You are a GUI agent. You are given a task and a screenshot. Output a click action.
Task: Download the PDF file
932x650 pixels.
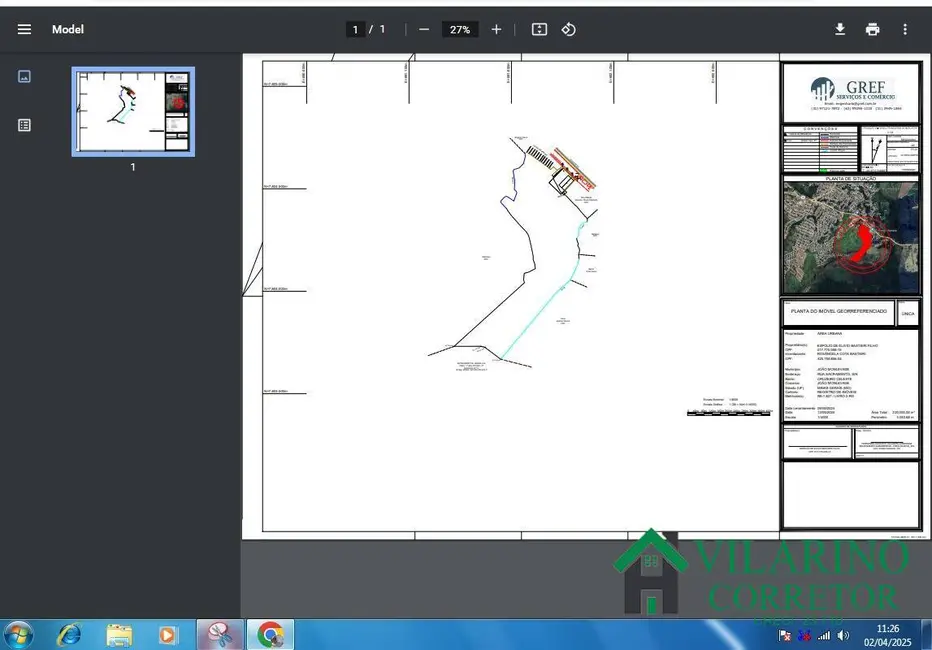click(840, 29)
